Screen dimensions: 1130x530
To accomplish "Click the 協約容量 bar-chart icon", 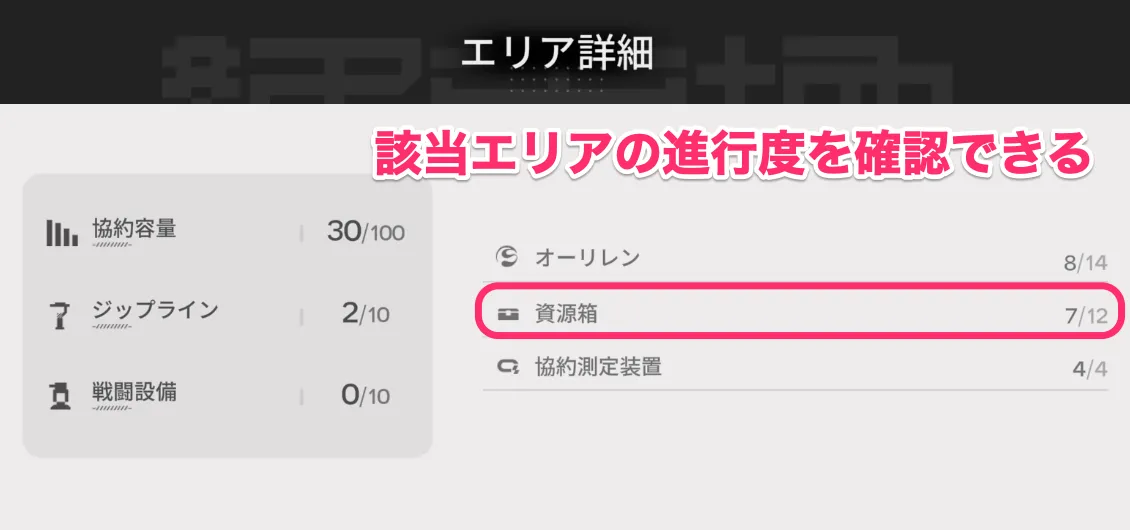I will pyautogui.click(x=62, y=233).
